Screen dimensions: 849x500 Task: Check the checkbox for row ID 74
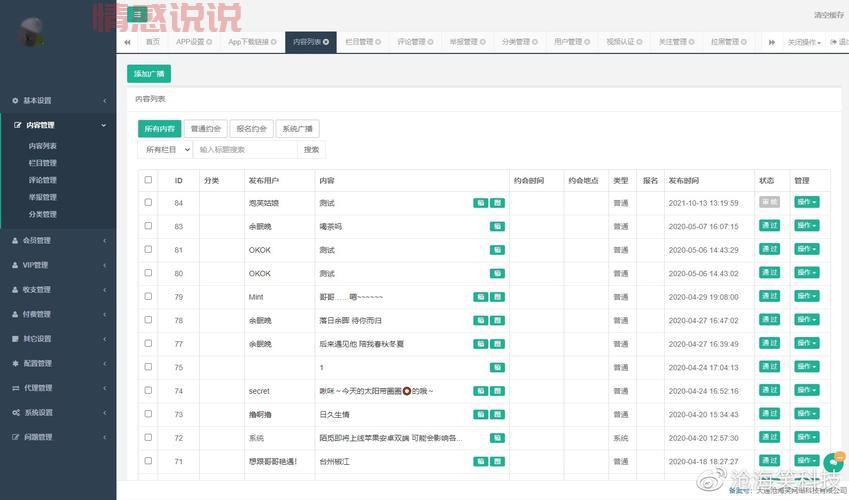(148, 391)
